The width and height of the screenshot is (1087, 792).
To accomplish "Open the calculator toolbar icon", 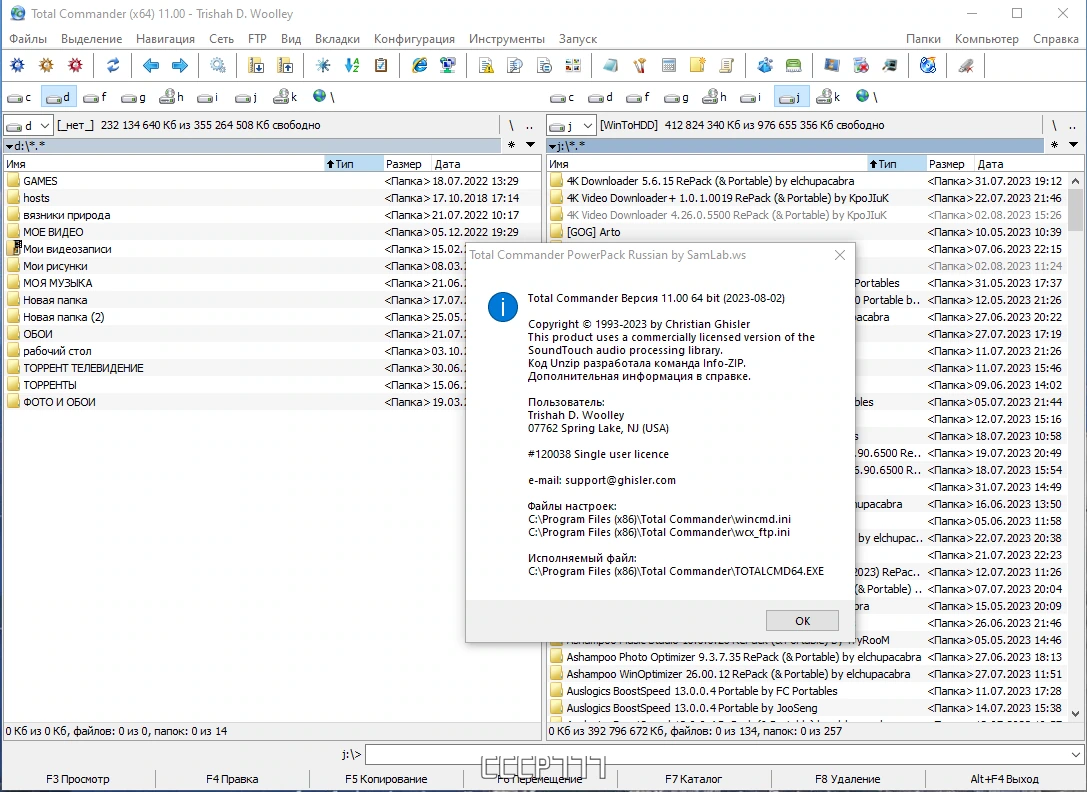I will tap(668, 66).
